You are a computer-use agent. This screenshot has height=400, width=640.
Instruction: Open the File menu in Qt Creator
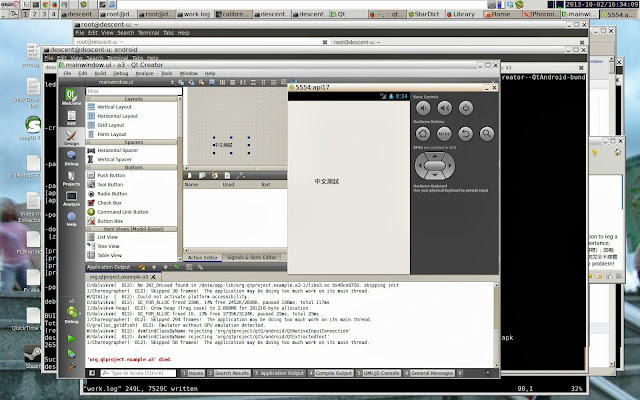pos(67,73)
